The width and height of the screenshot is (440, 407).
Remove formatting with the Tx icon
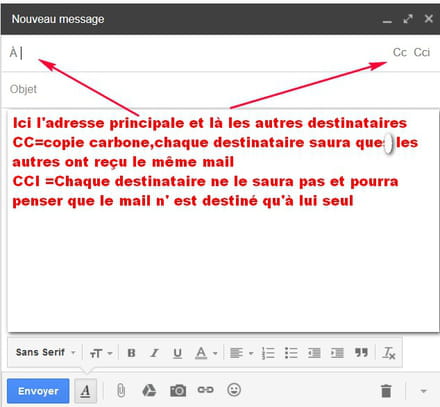click(x=389, y=353)
